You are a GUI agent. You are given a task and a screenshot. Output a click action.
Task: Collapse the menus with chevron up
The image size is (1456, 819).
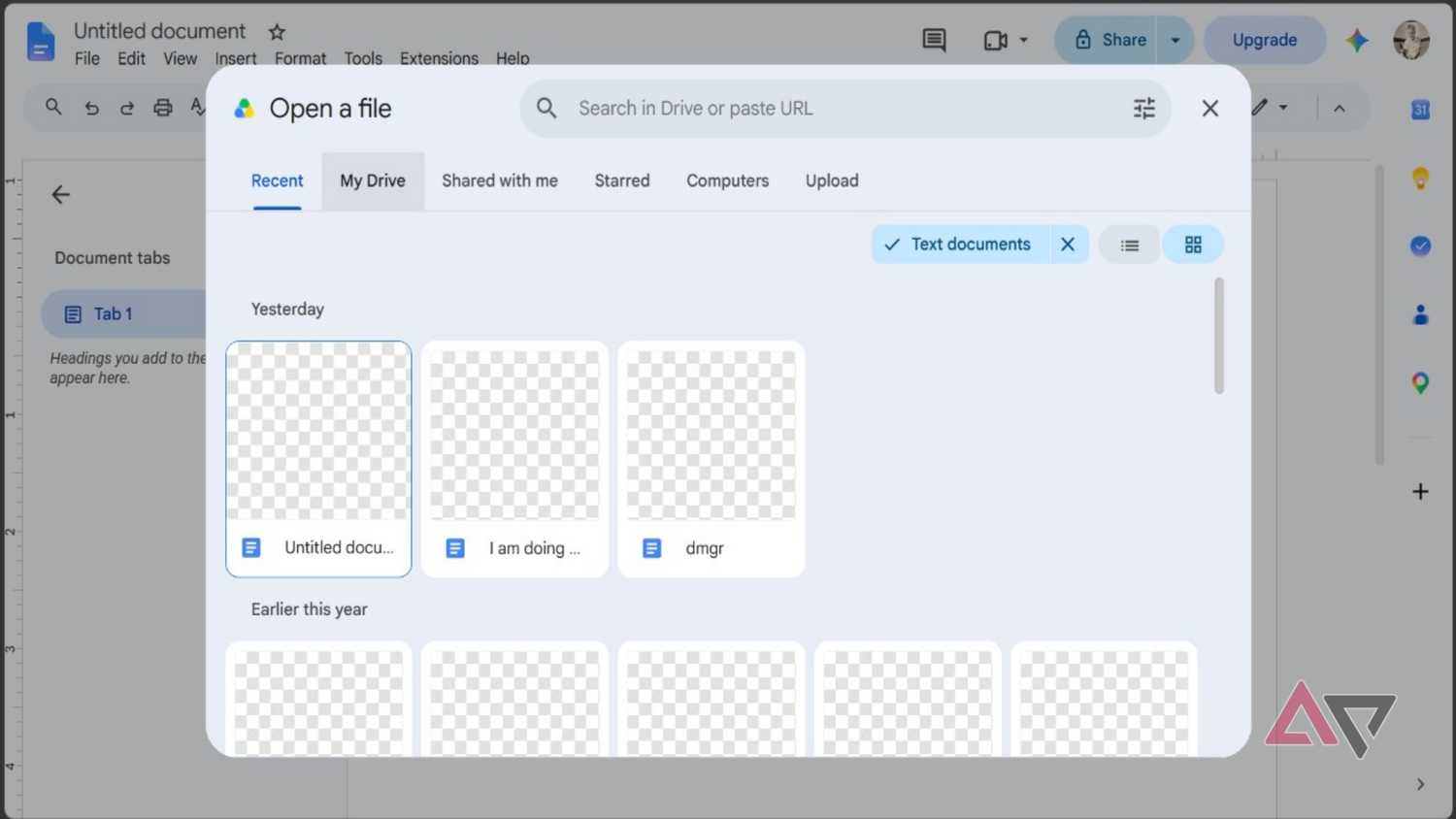[x=1340, y=109]
